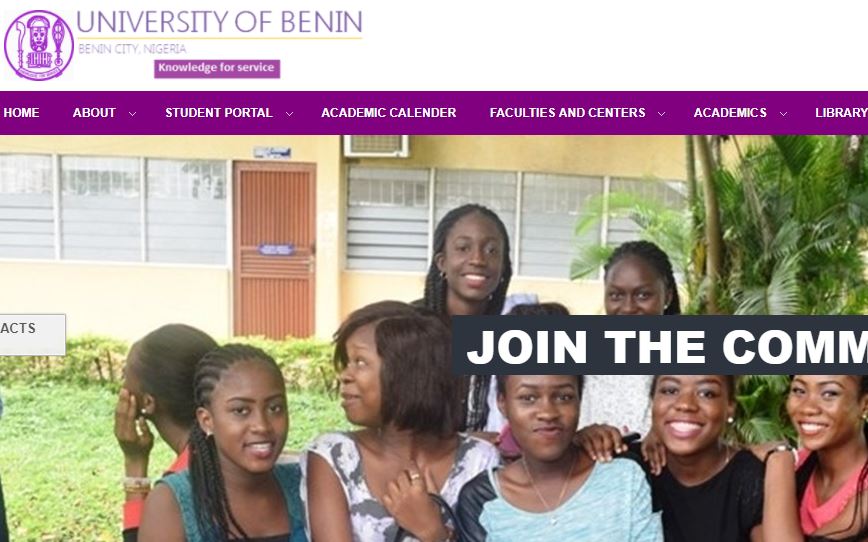Expand the ACADEMICS dropdown chevron
The height and width of the screenshot is (542, 868).
tap(783, 114)
